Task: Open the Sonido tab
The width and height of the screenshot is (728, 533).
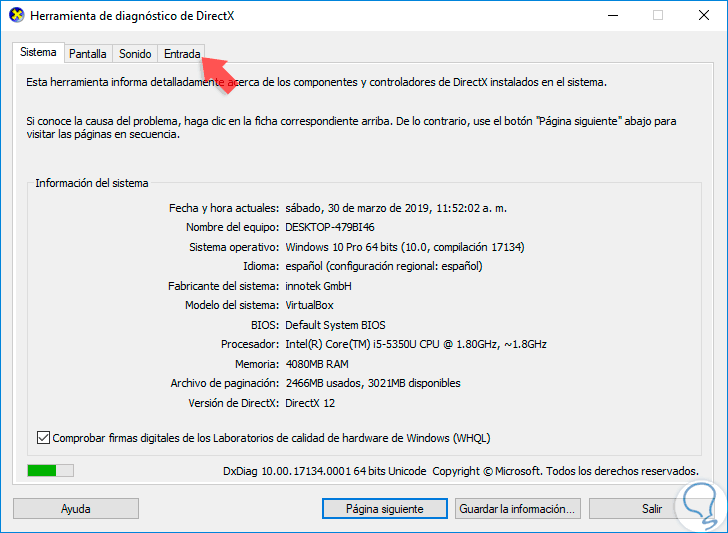Action: click(135, 54)
